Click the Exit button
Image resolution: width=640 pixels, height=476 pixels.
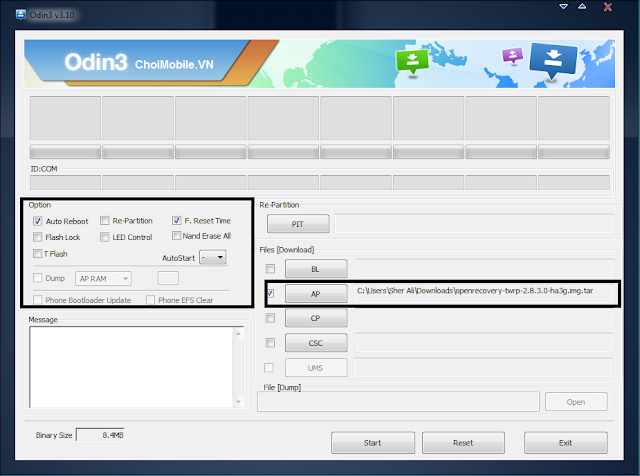tap(566, 443)
